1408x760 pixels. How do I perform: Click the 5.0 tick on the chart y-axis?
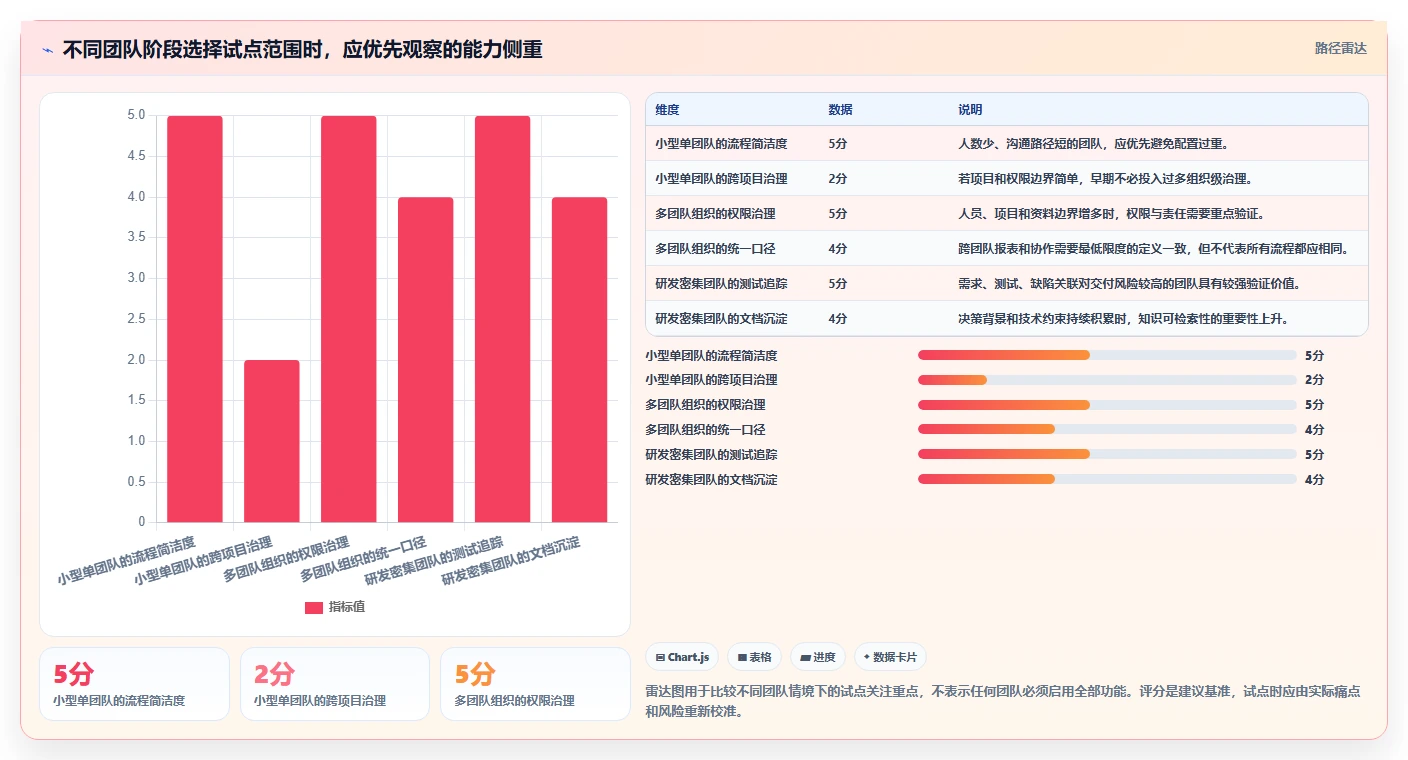pyautogui.click(x=136, y=115)
